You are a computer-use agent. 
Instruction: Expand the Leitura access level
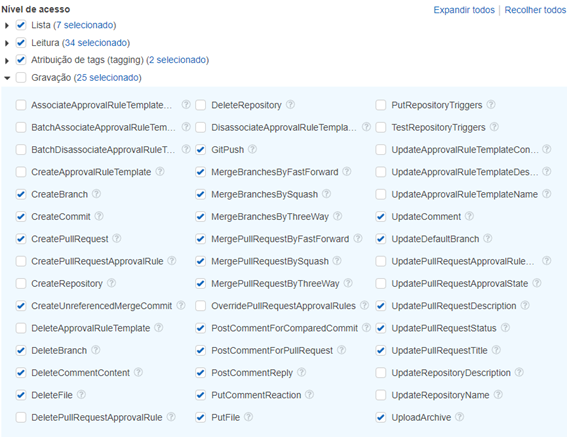tap(7, 43)
